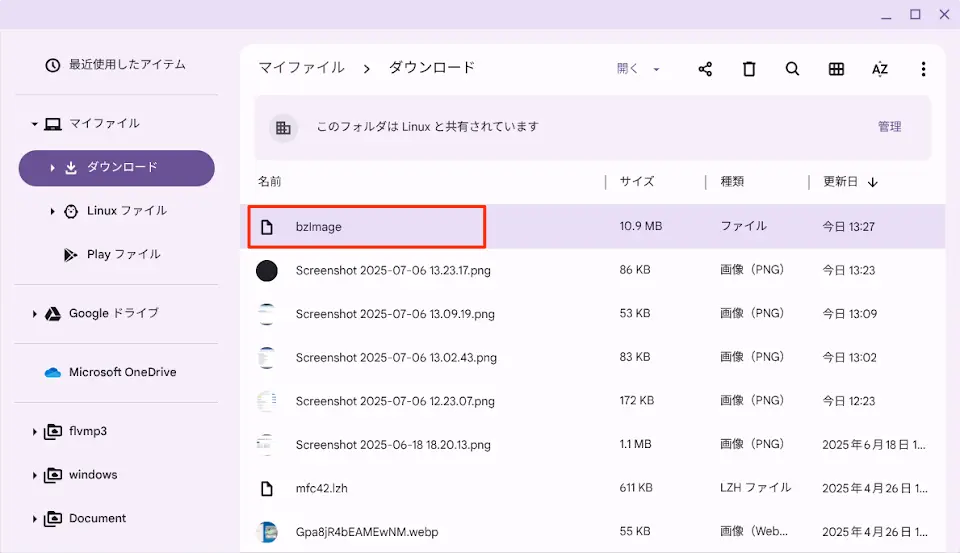Click thumbnail of Gpa8jR4bEAMEwNM.webp
This screenshot has height=553, width=960.
click(x=267, y=532)
